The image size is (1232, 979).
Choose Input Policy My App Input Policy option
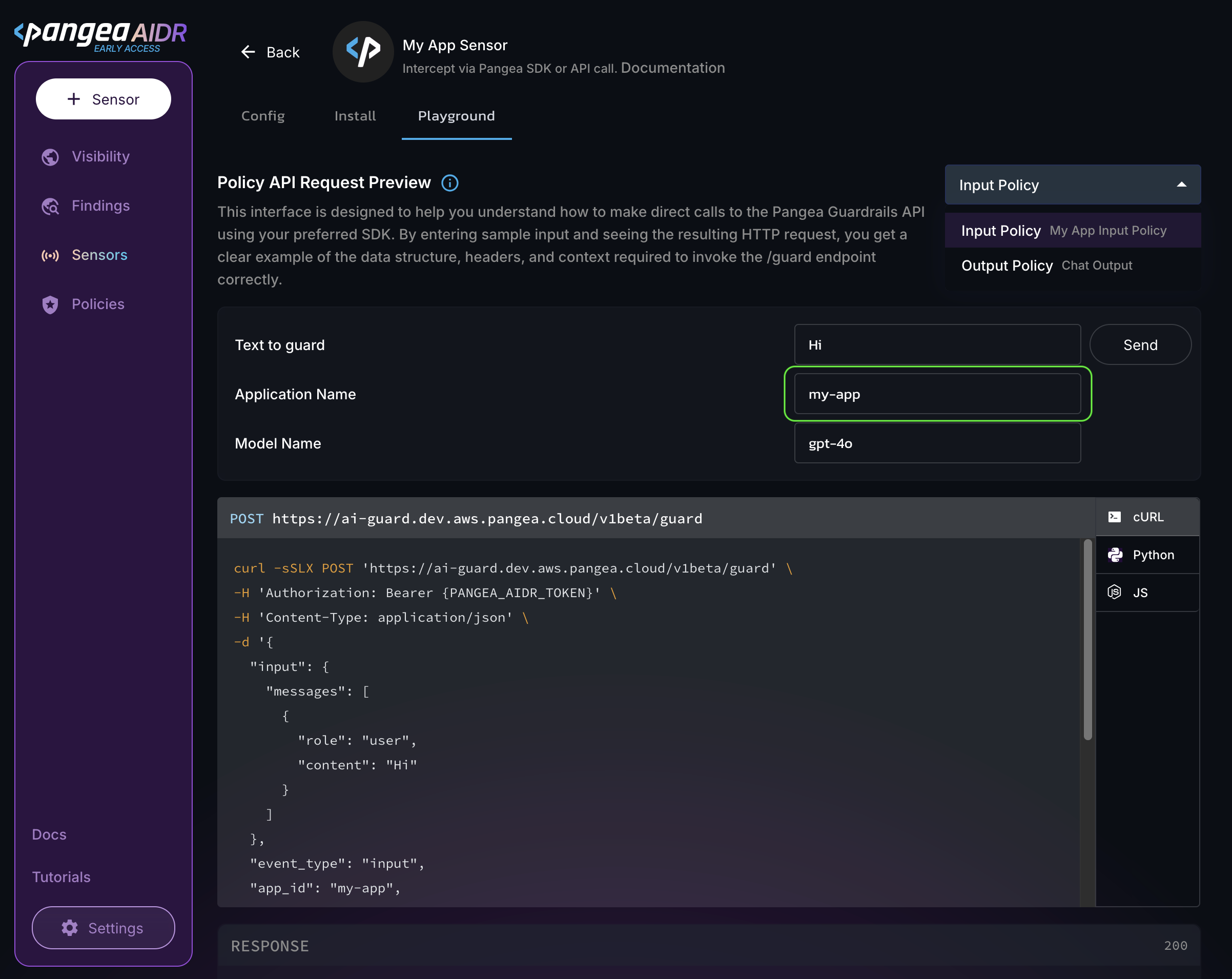click(1073, 230)
